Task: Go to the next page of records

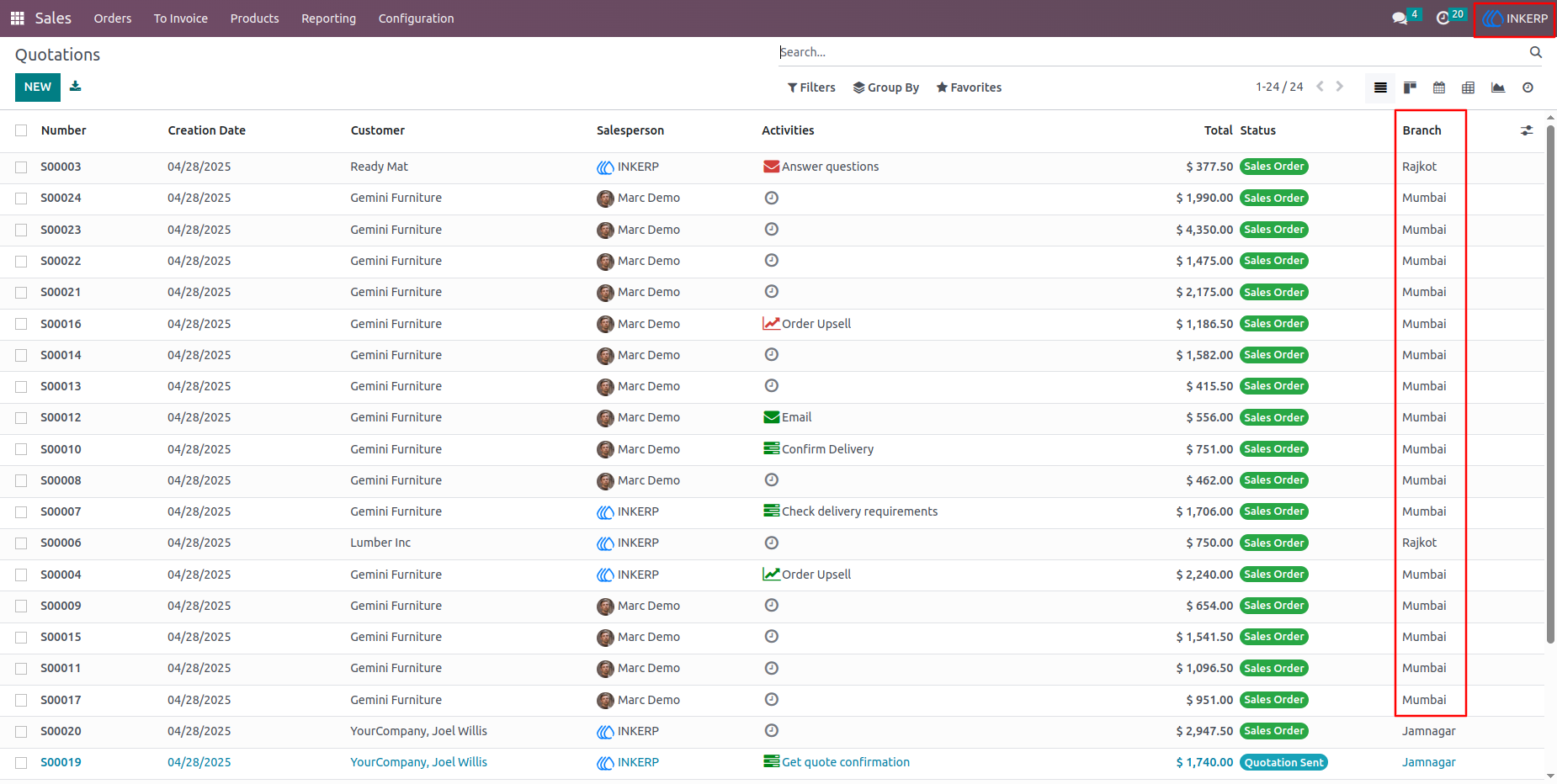Action: coord(1340,87)
